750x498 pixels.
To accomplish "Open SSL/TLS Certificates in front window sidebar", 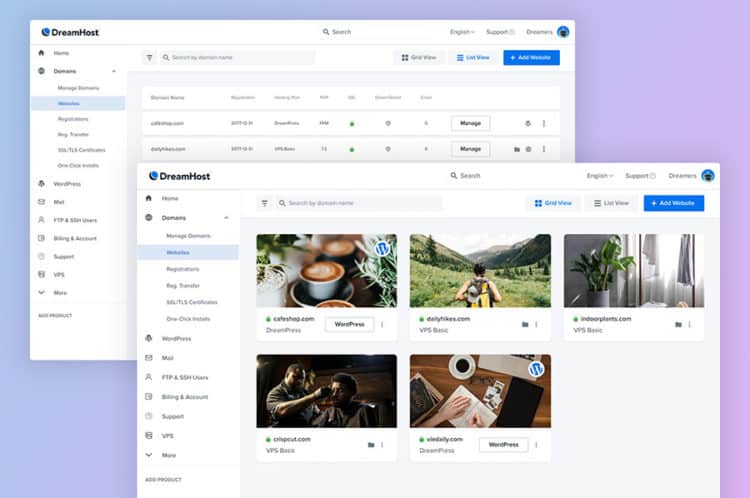I will [192, 302].
